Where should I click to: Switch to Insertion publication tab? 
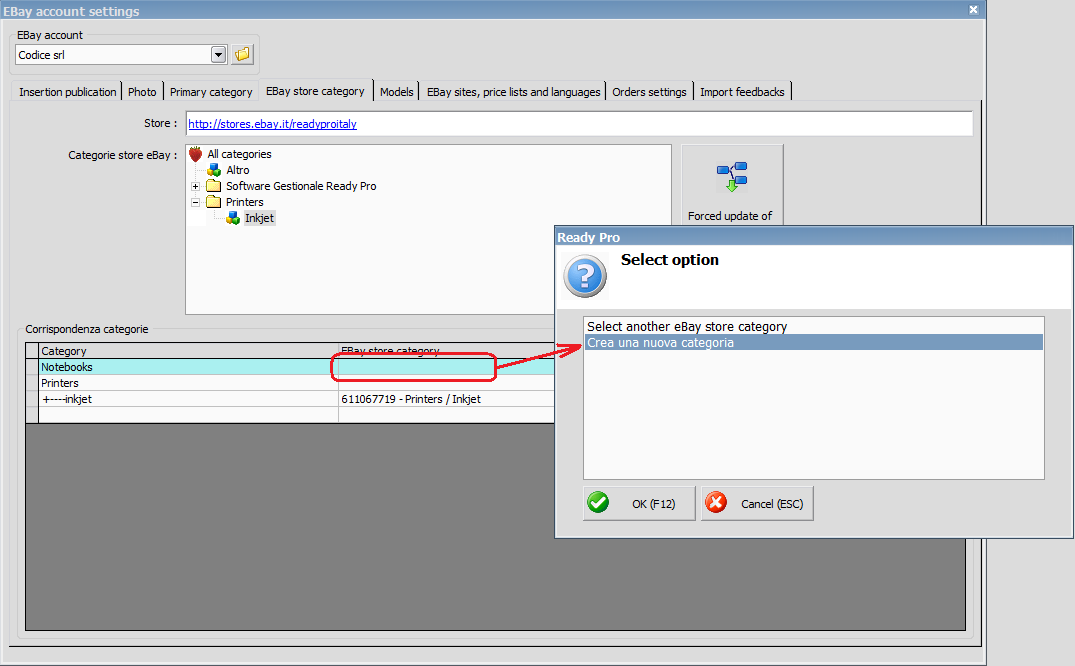[x=67, y=92]
